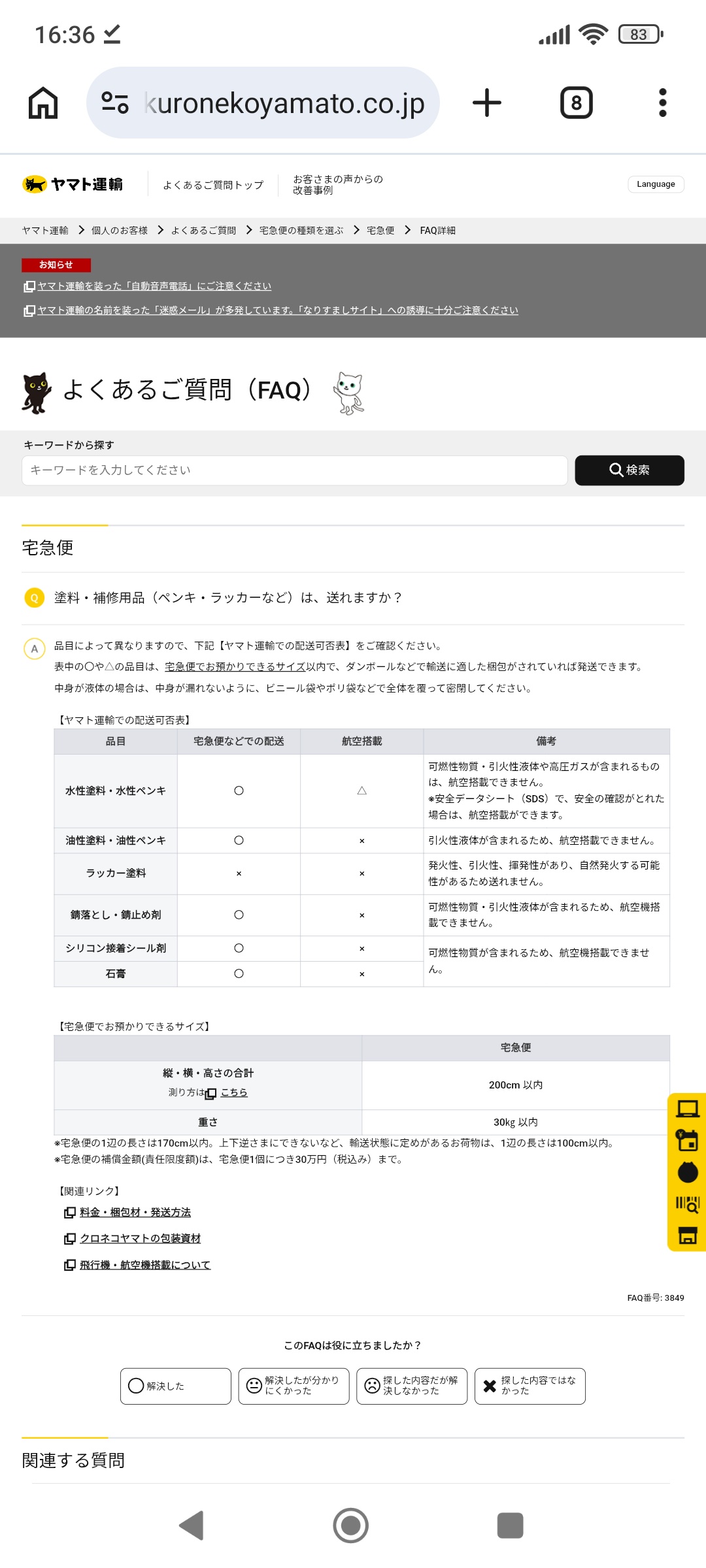Tap the black cat icon in sidebar
This screenshot has height=1568, width=706.
(687, 1172)
